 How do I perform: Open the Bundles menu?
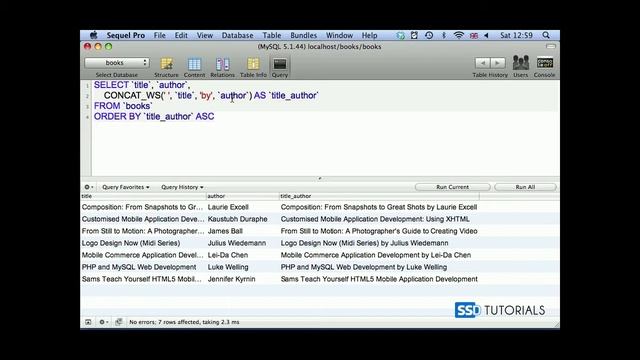pyautogui.click(x=303, y=35)
